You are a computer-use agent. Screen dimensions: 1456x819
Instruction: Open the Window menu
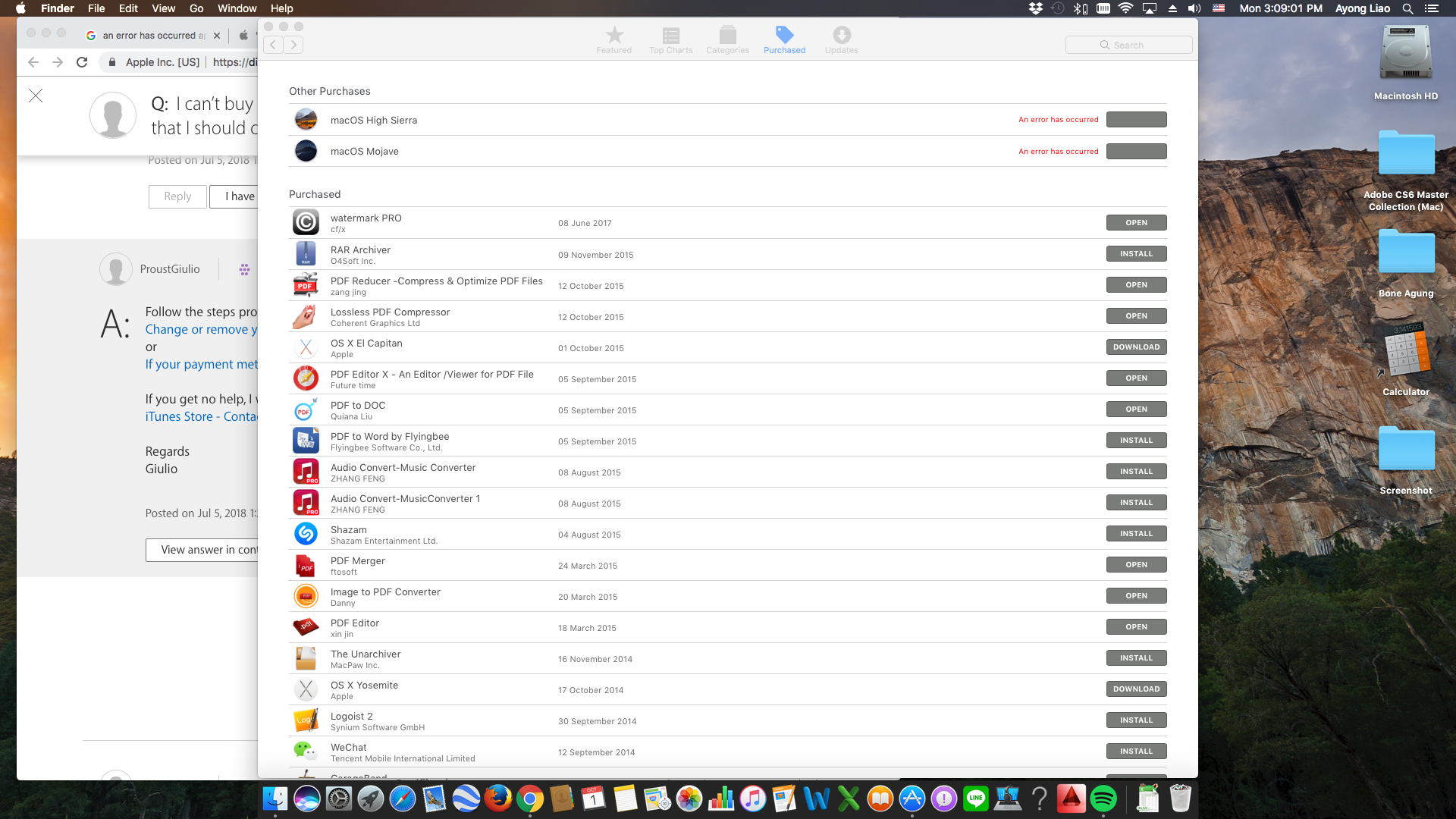[x=237, y=8]
